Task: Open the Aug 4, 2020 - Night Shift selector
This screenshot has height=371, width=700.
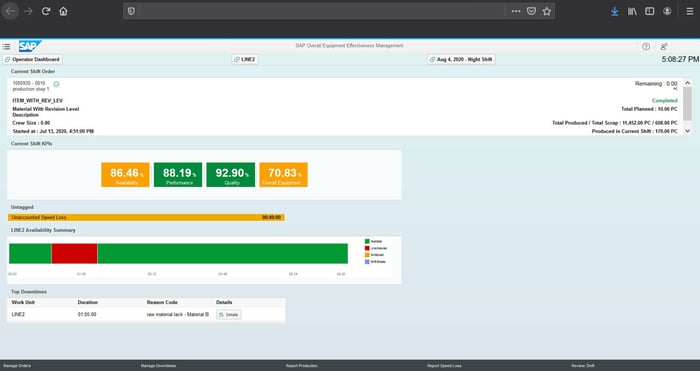Action: pos(461,59)
